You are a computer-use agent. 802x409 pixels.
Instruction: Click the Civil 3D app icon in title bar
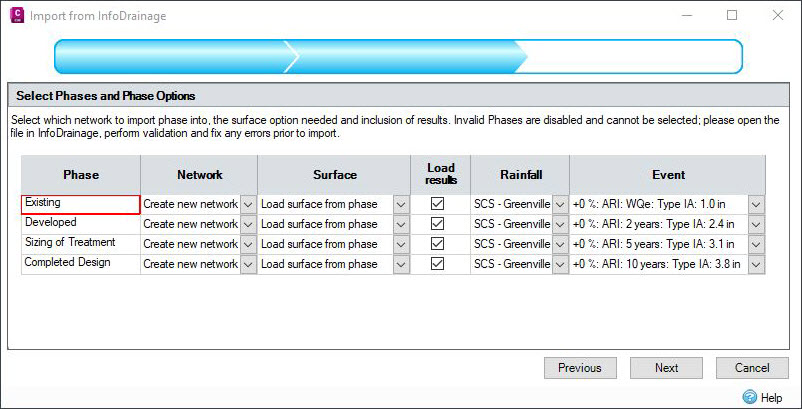(x=17, y=15)
